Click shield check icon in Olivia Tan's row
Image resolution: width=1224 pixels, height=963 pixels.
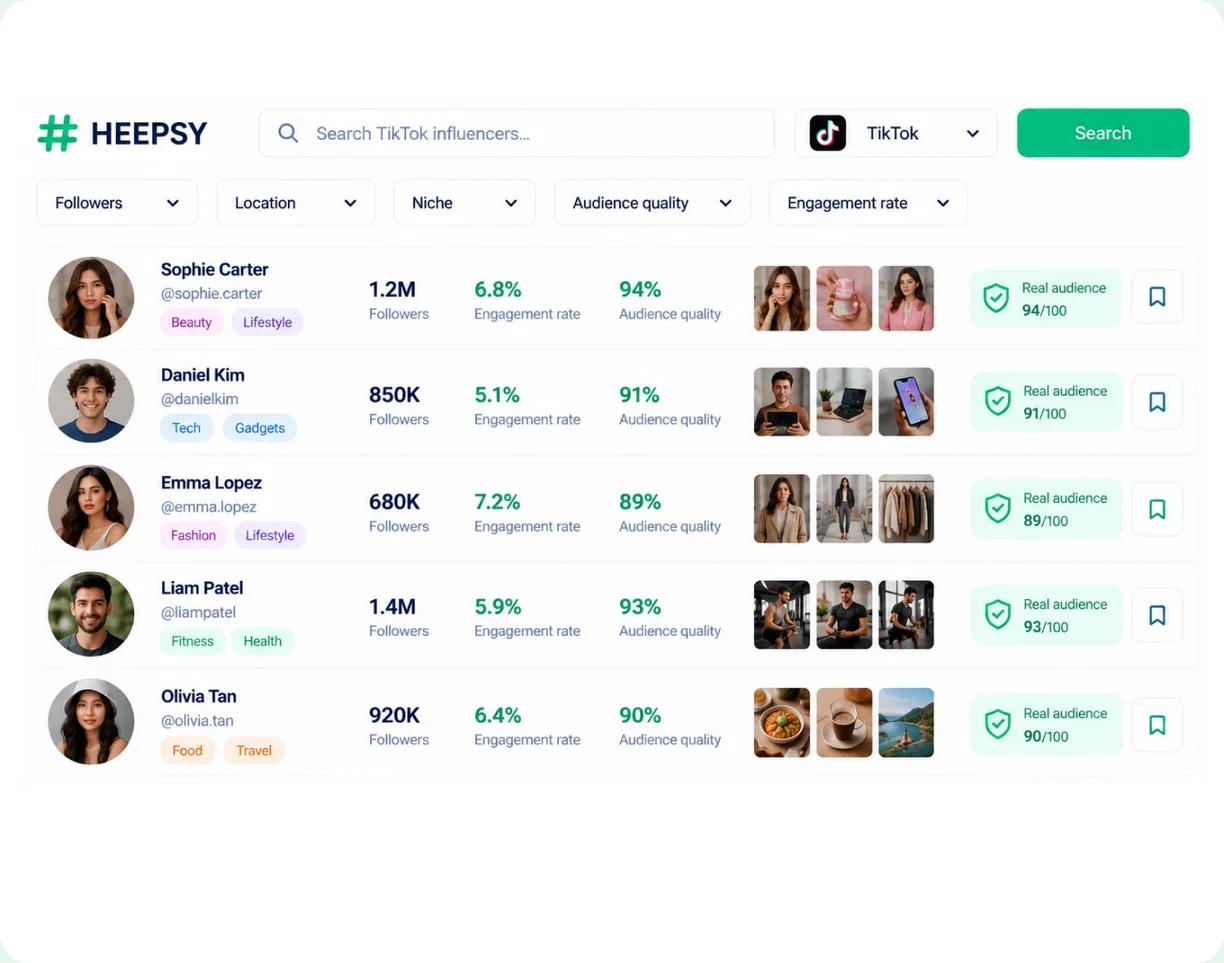[x=998, y=724]
